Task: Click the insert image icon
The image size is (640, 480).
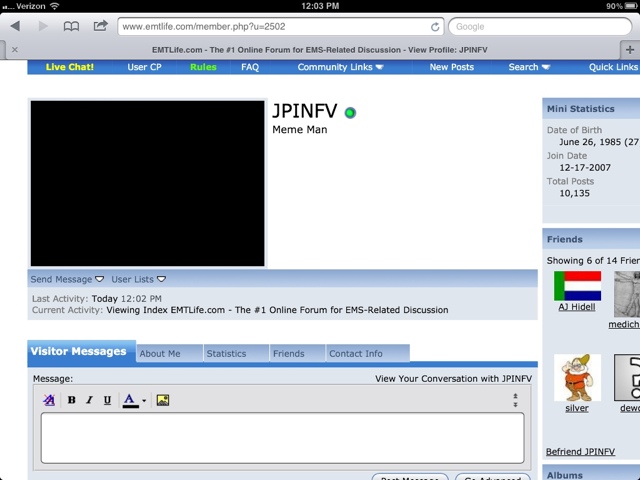Action: (163, 400)
